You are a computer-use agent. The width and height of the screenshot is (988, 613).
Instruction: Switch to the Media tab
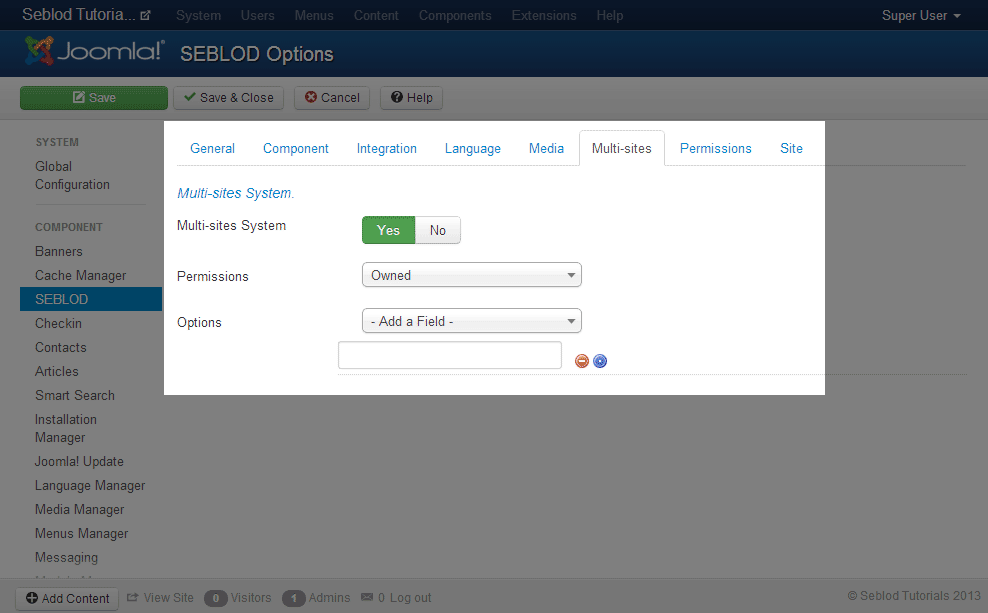click(546, 149)
